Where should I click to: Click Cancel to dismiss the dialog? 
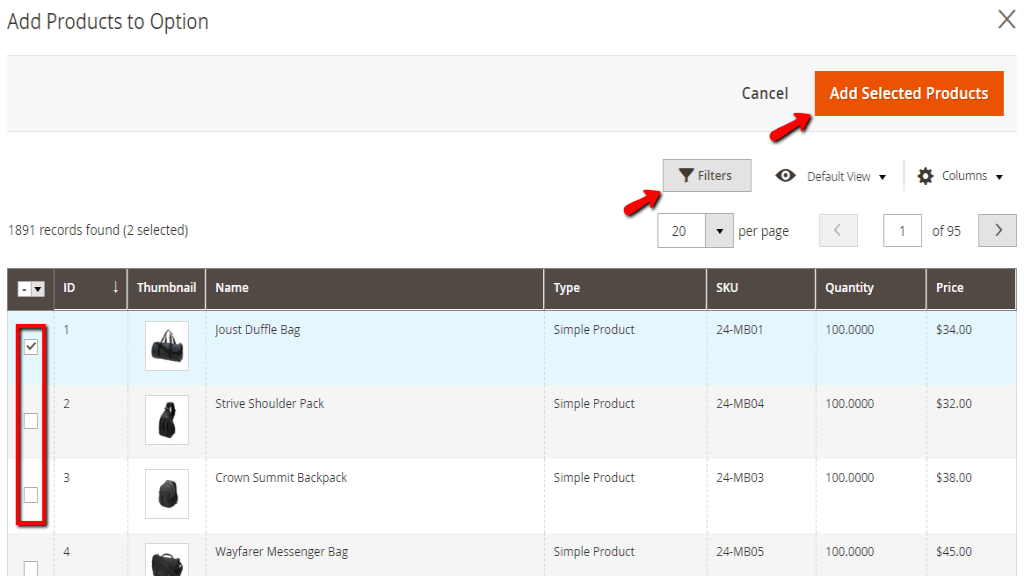pos(764,92)
